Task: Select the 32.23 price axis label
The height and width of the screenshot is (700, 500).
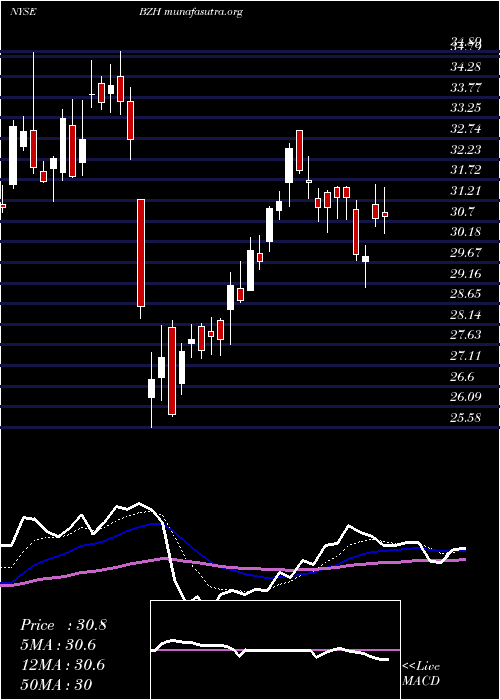Action: pos(466,150)
